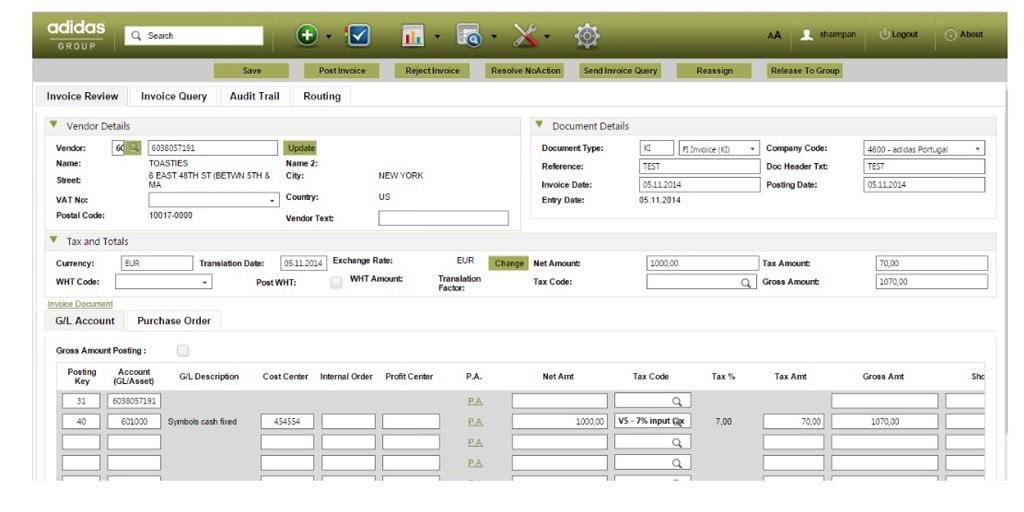Click the AA font size icon
Screen dimensions: 1024x512
pos(775,35)
